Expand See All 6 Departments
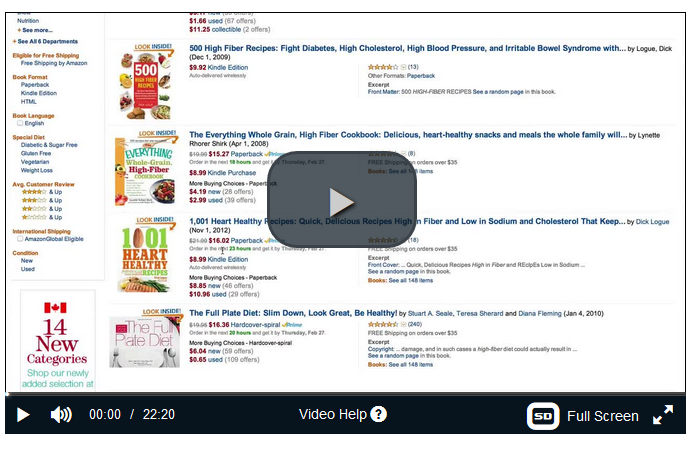Viewport: 692px width, 454px height. 45,41
